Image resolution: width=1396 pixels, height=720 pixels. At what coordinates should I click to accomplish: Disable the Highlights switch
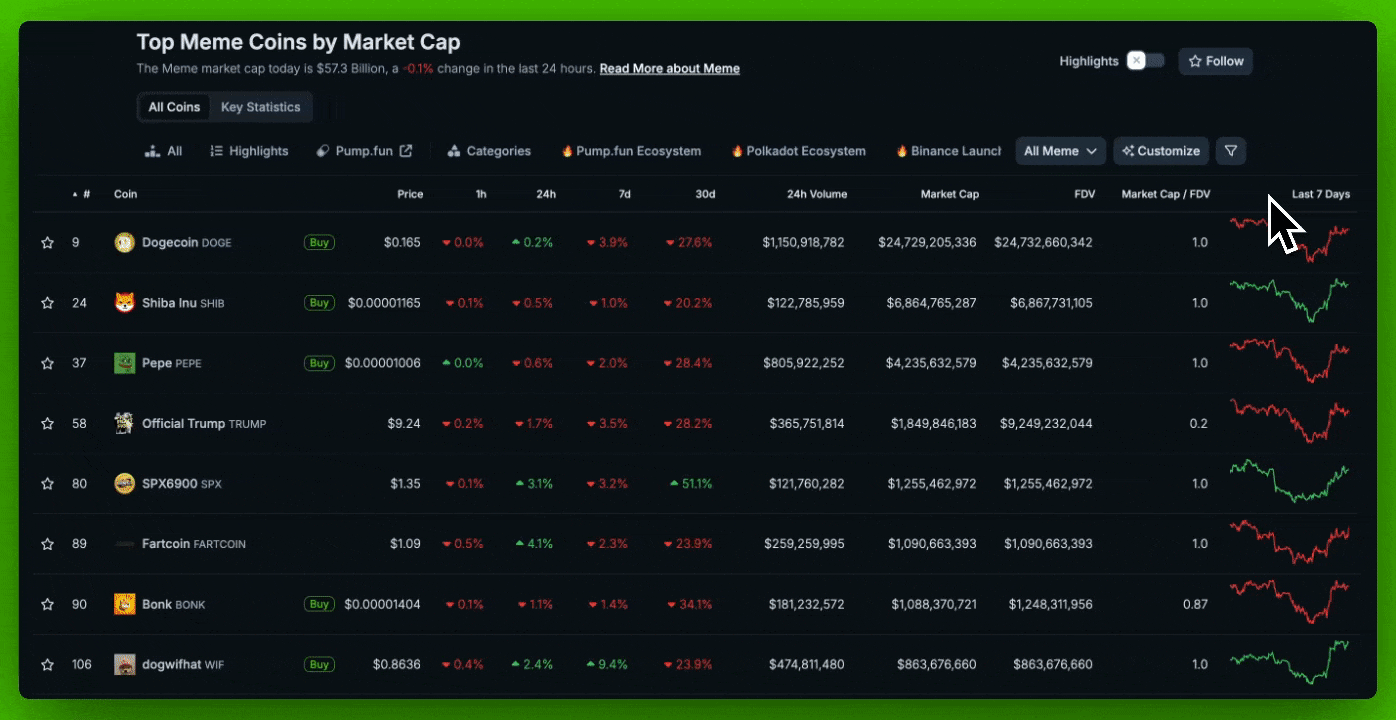click(1145, 61)
